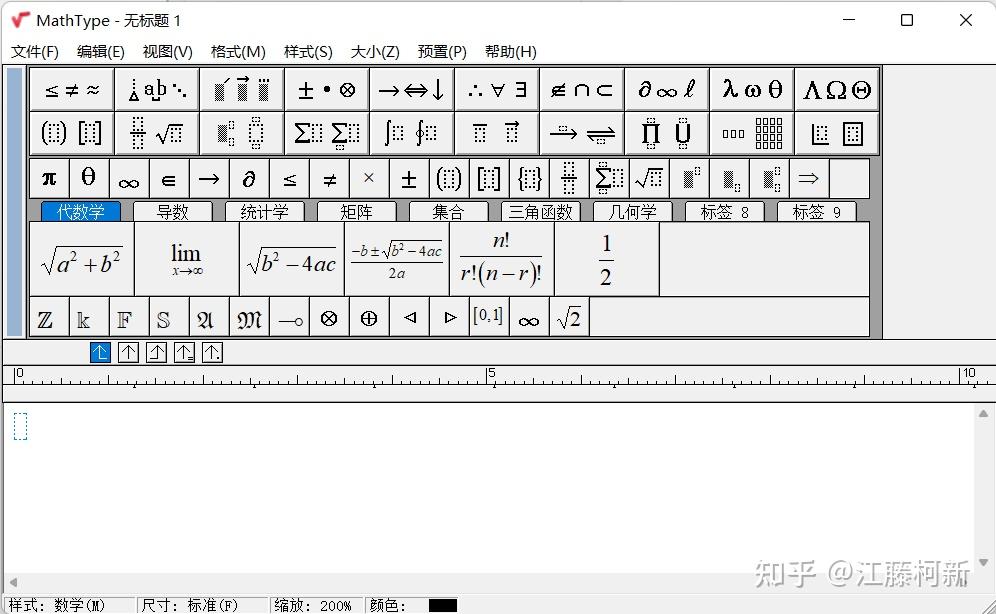Switch to the 导数 tab
This screenshot has height=614, width=996.
coord(173,211)
